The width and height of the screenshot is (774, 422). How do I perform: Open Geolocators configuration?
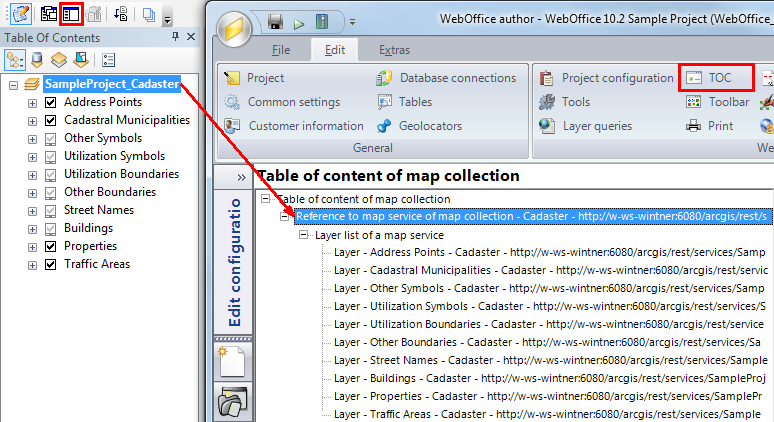(x=419, y=126)
